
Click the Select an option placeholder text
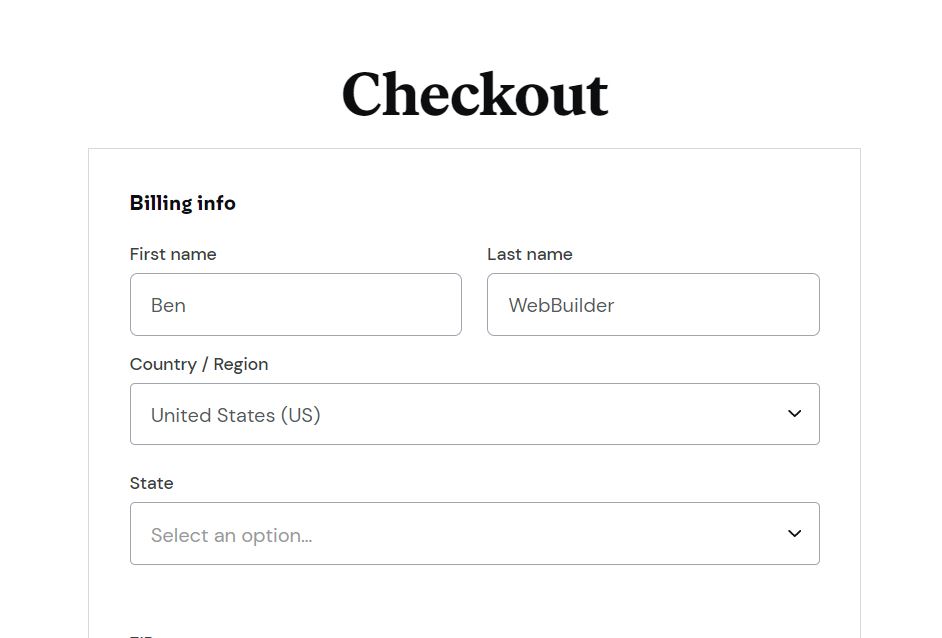coord(232,533)
